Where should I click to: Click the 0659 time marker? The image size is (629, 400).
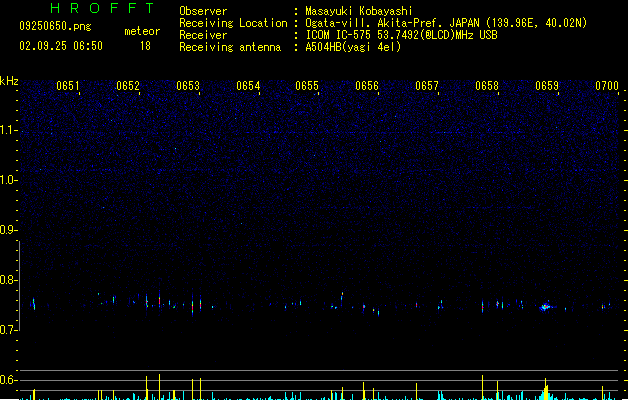point(547,86)
